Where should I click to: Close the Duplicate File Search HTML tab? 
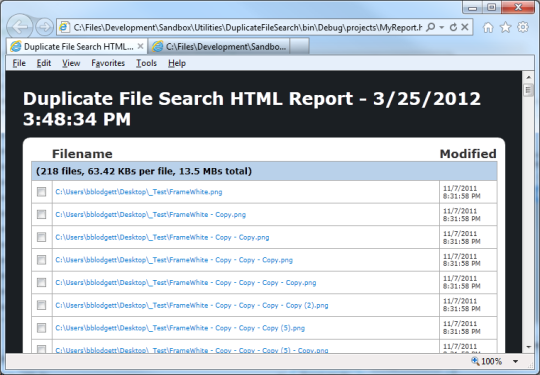point(140,46)
